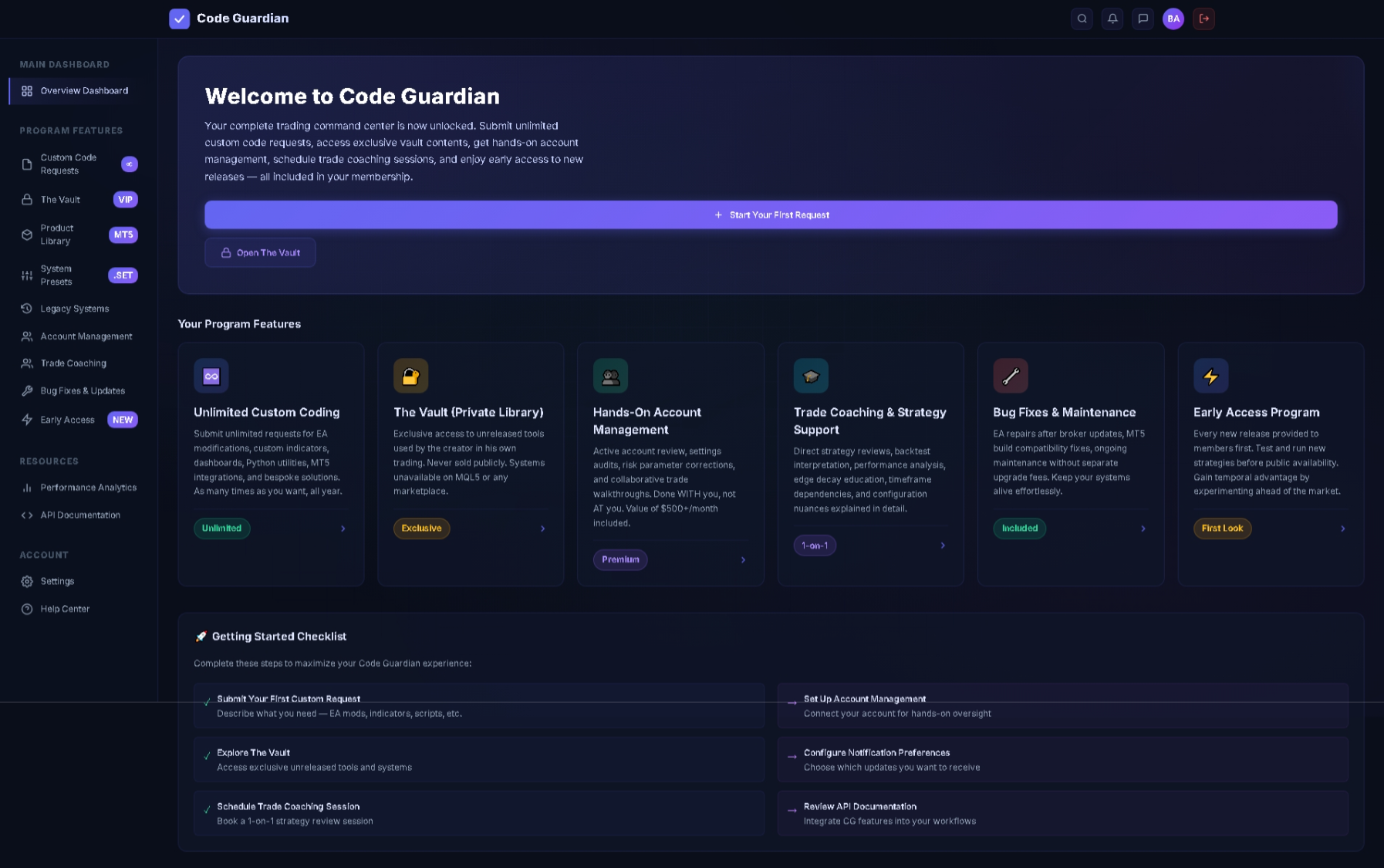Click the Set Up Account Management arrow
1384x868 pixels.
pos(792,703)
